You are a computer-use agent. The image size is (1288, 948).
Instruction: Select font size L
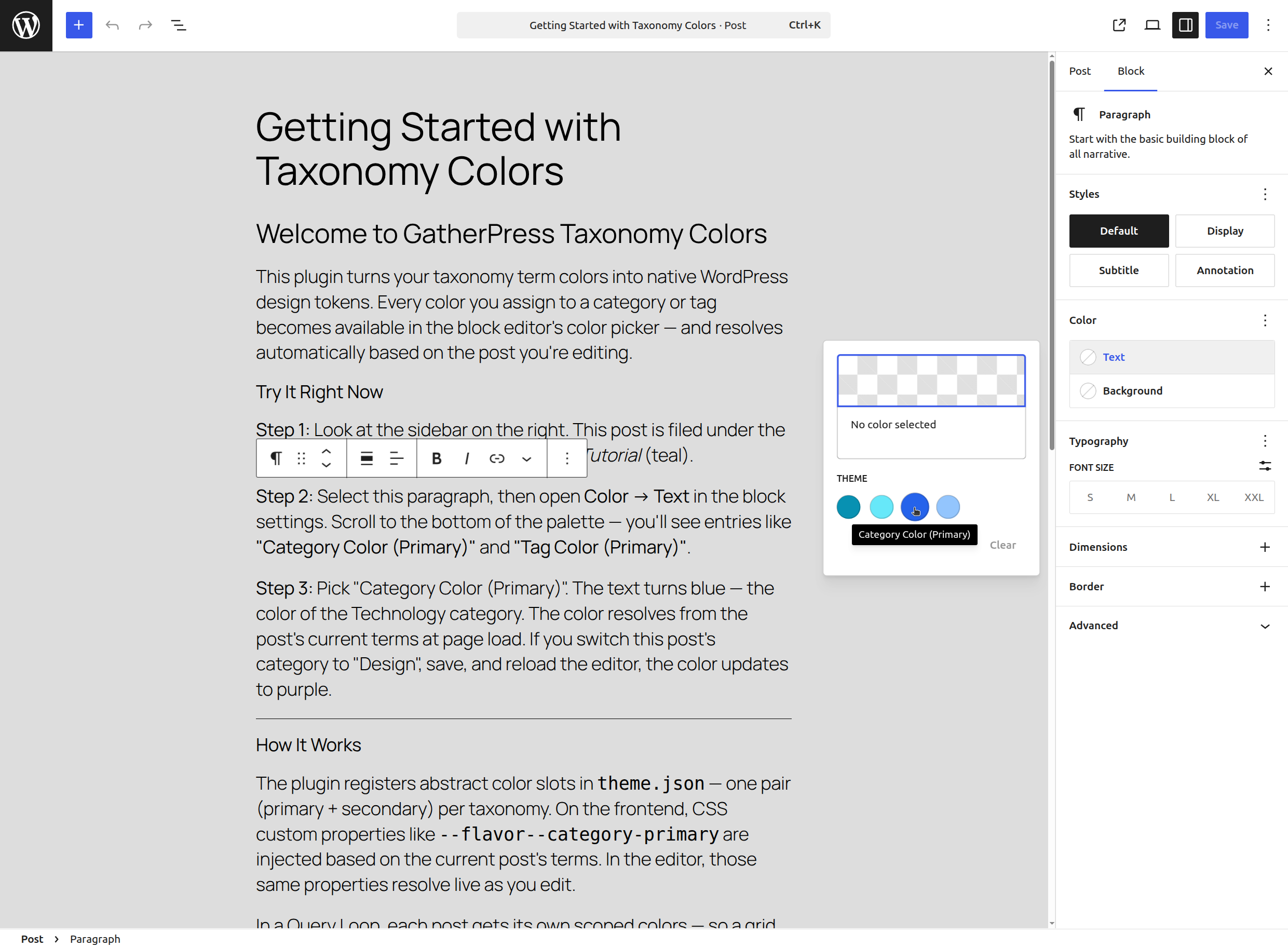1172,497
